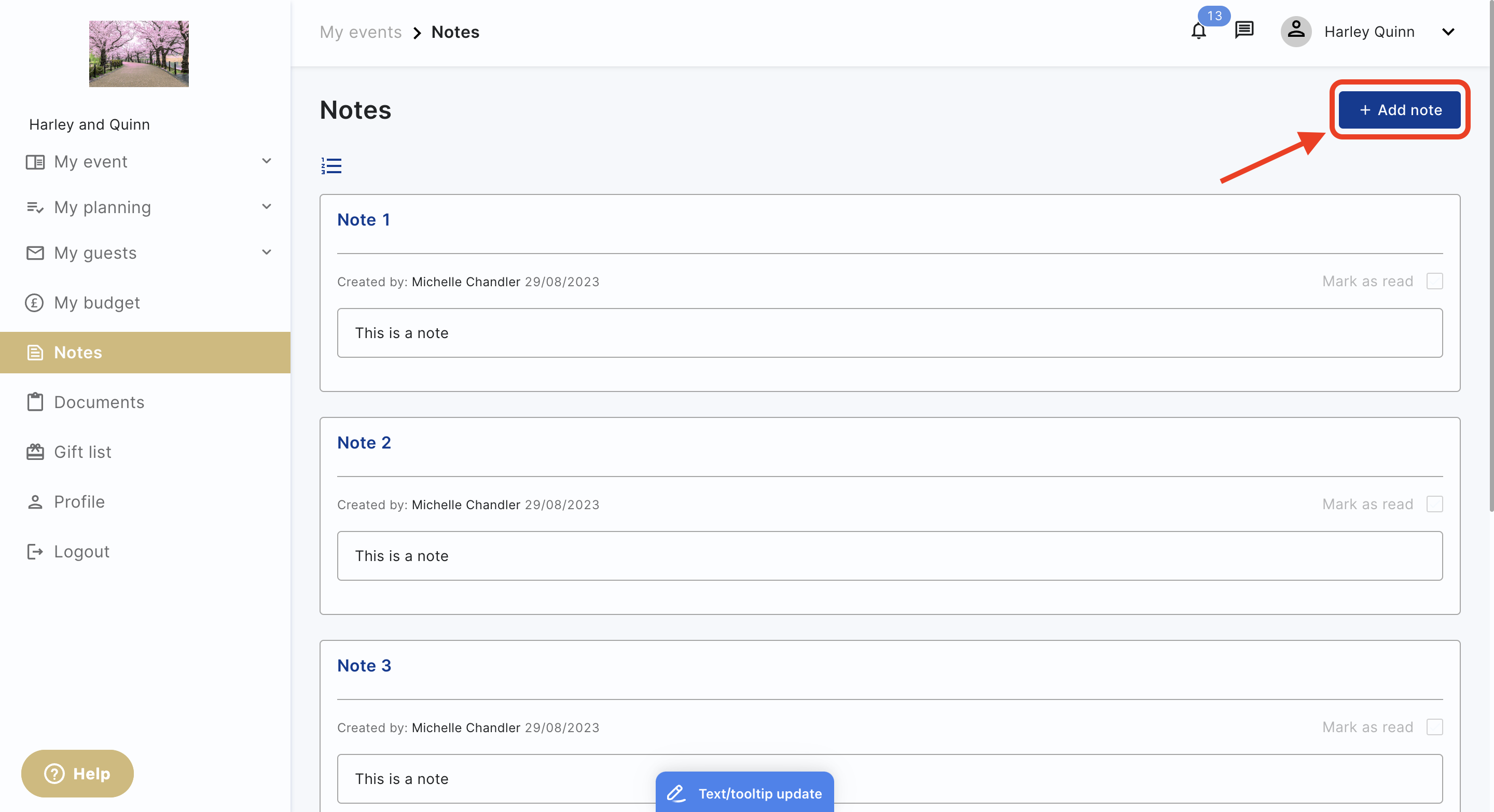The width and height of the screenshot is (1494, 812).
Task: Click the Help question mark icon
Action: 54,774
